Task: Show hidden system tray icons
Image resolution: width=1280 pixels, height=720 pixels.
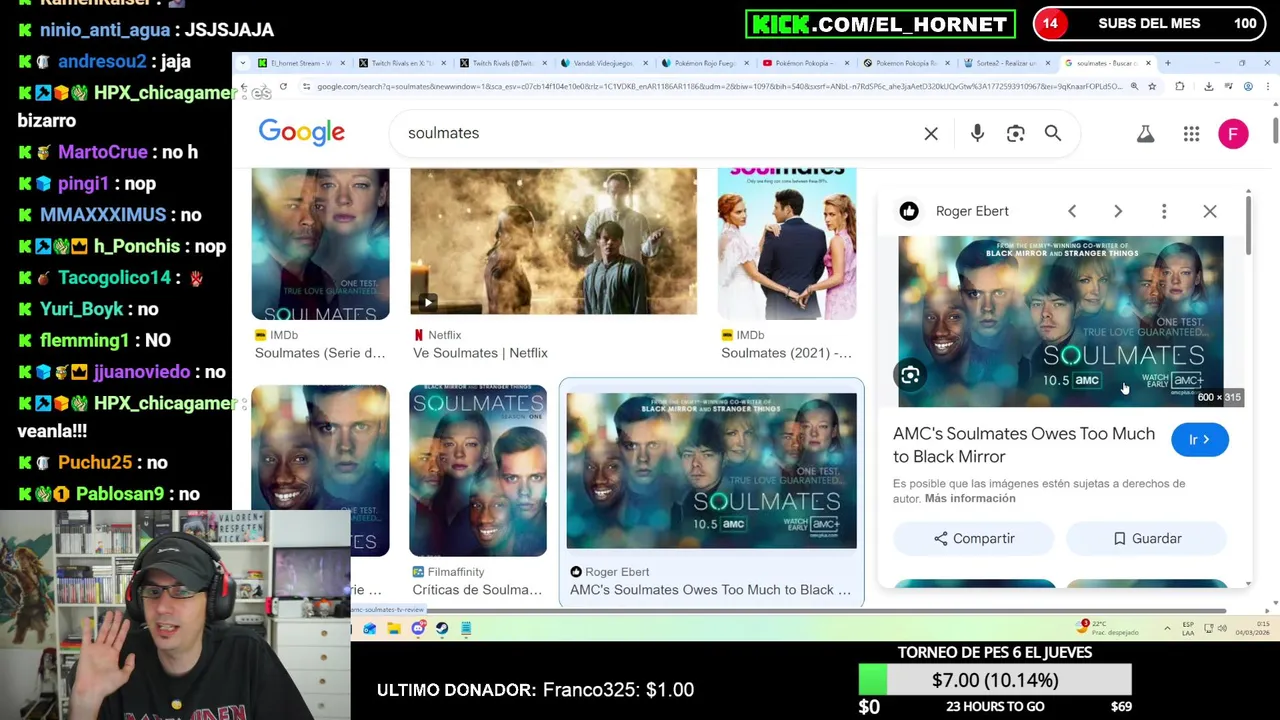Action: click(1167, 628)
